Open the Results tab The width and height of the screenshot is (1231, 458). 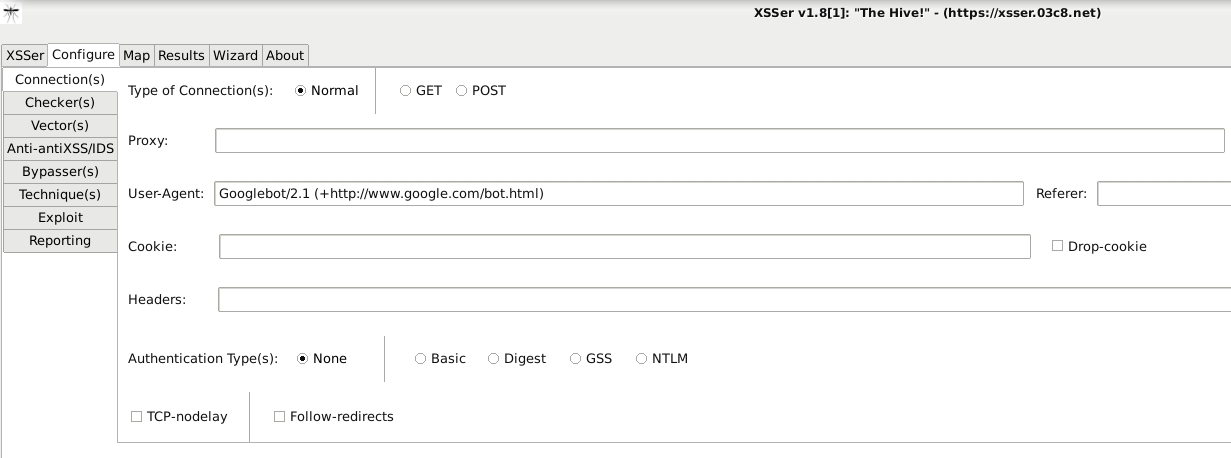(x=181, y=55)
